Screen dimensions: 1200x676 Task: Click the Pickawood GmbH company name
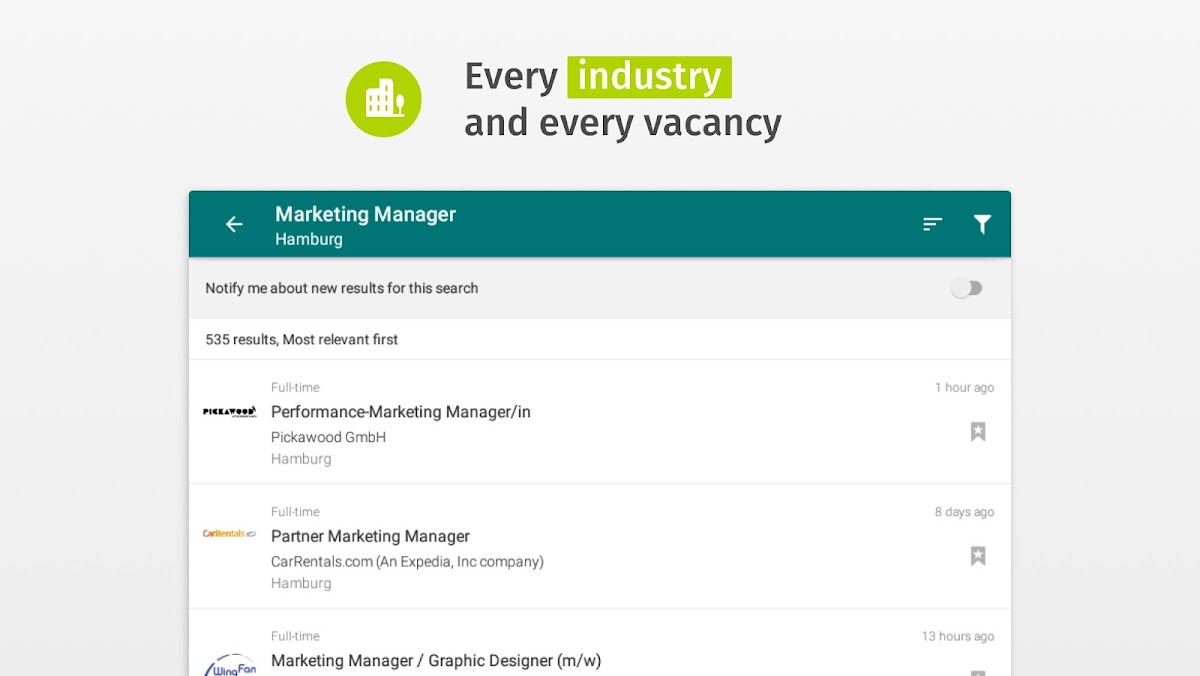(x=328, y=437)
